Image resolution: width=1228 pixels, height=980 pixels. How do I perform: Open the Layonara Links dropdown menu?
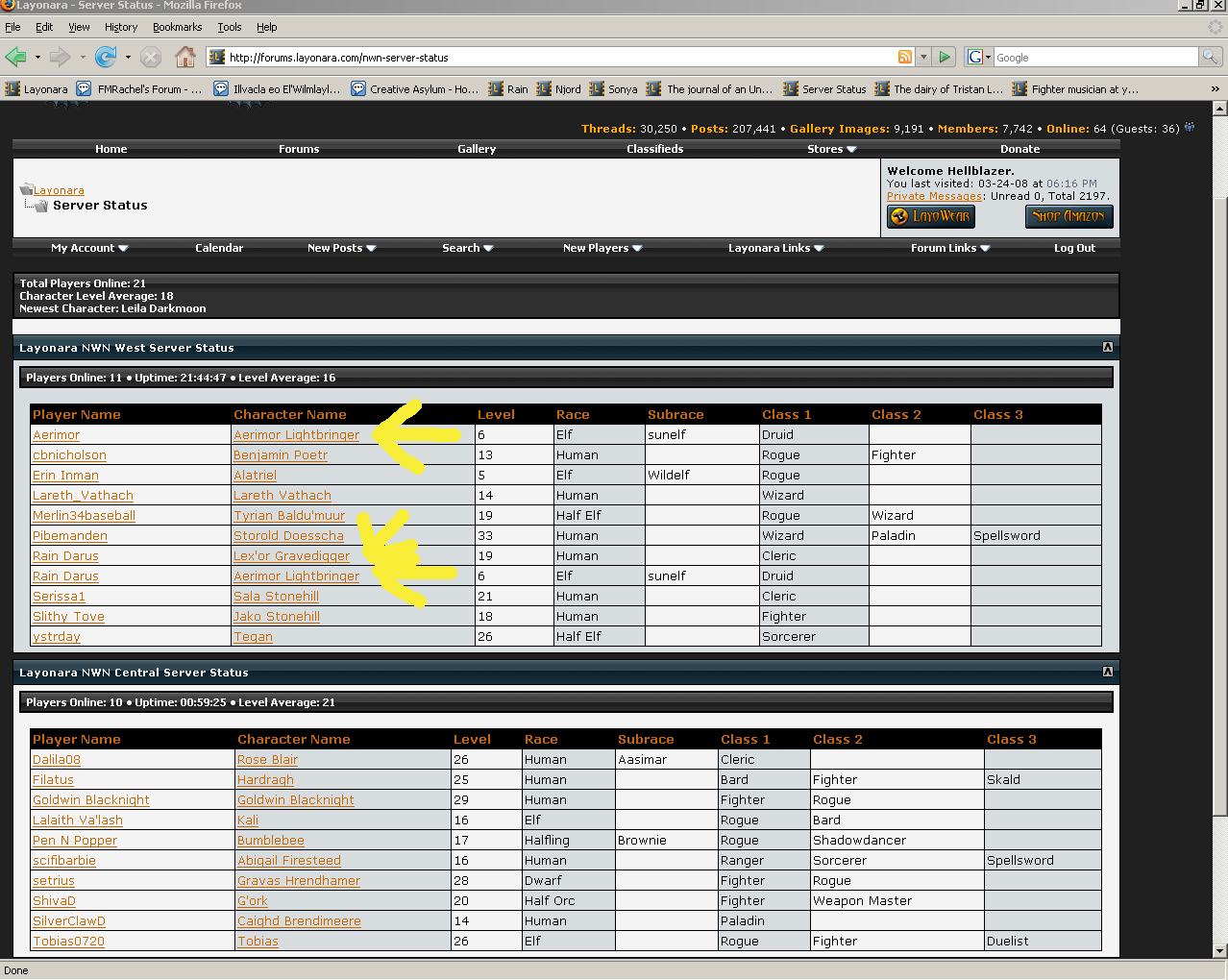click(x=775, y=248)
